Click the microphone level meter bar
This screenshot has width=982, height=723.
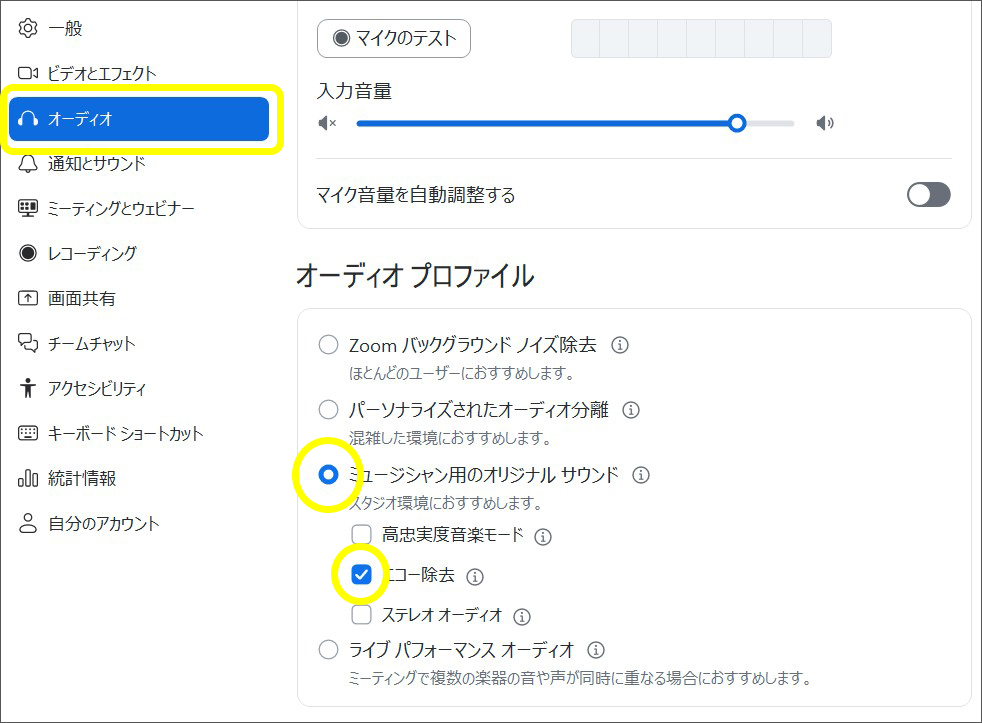700,39
